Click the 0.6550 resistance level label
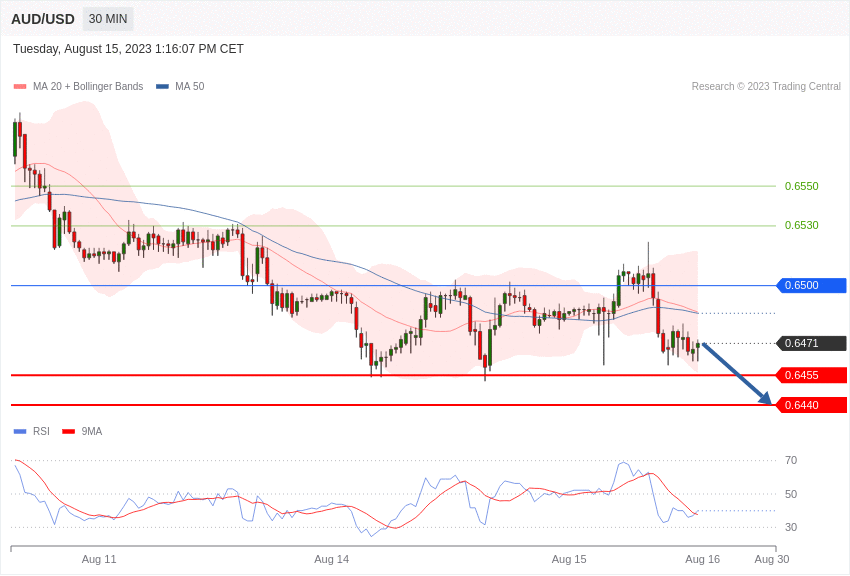This screenshot has width=850, height=576. (x=802, y=186)
